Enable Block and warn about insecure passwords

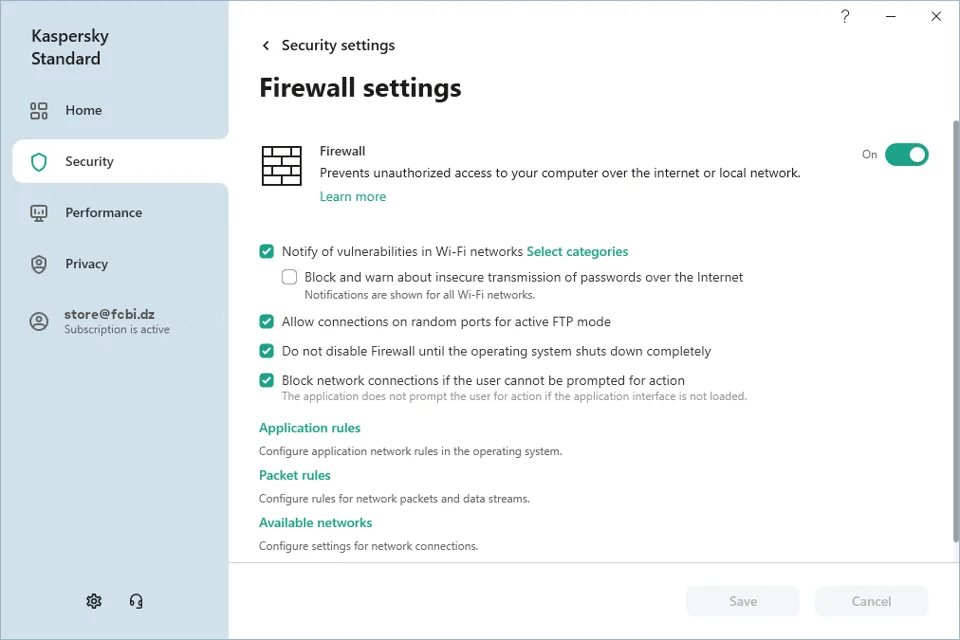point(290,277)
